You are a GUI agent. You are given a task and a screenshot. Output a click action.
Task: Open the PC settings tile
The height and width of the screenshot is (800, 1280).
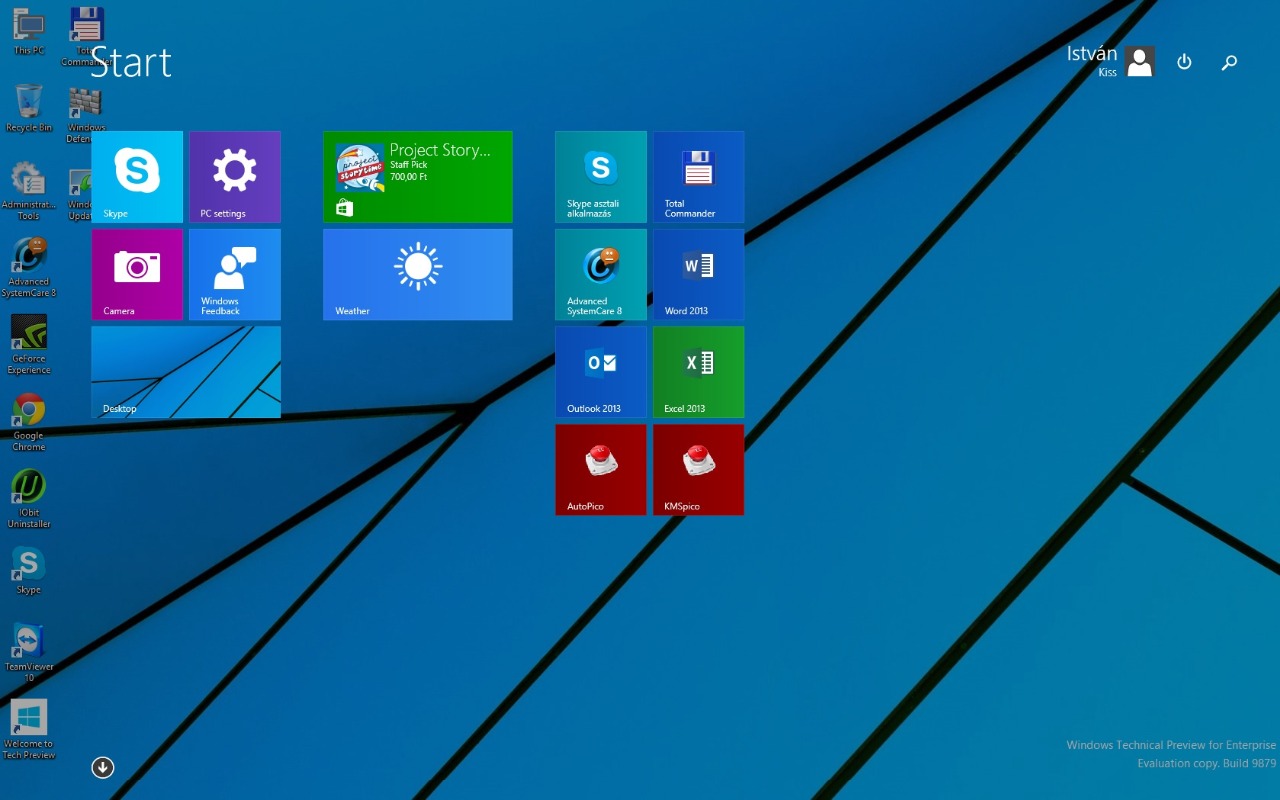tap(235, 177)
